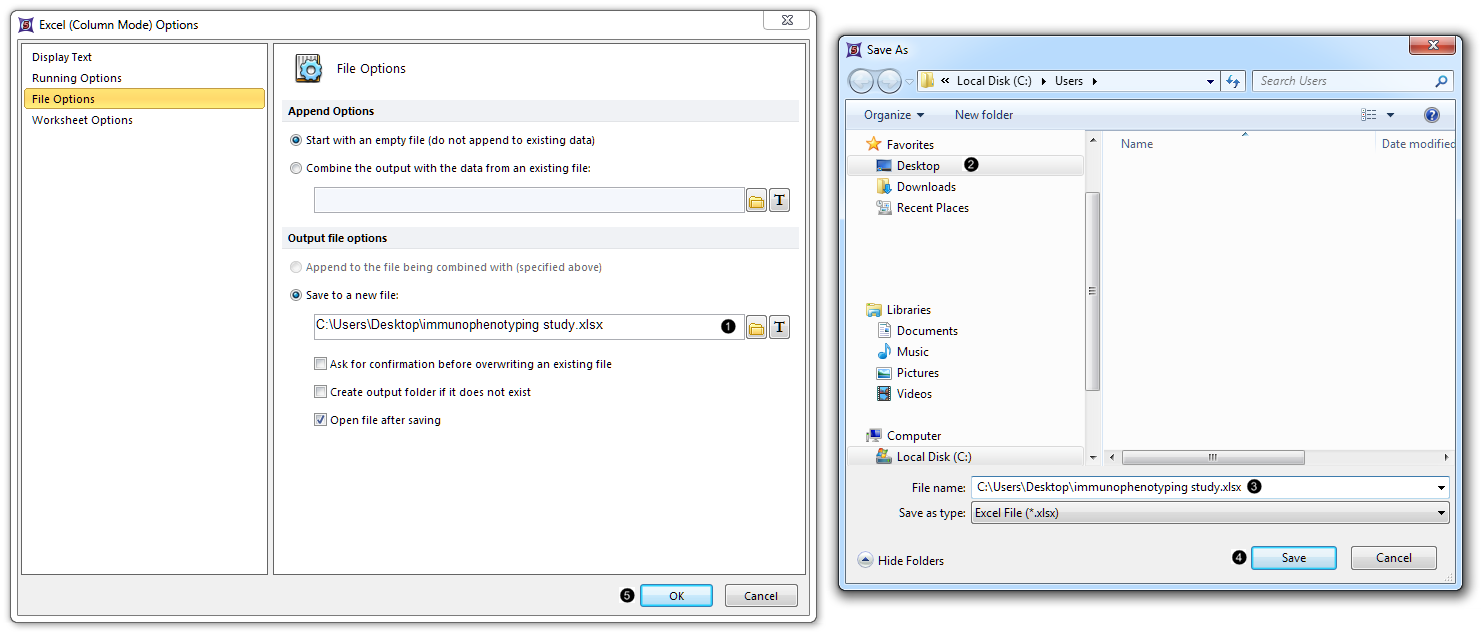The image size is (1481, 636).
Task: Click the search magnifier in the Search Users box
Action: (x=1441, y=81)
